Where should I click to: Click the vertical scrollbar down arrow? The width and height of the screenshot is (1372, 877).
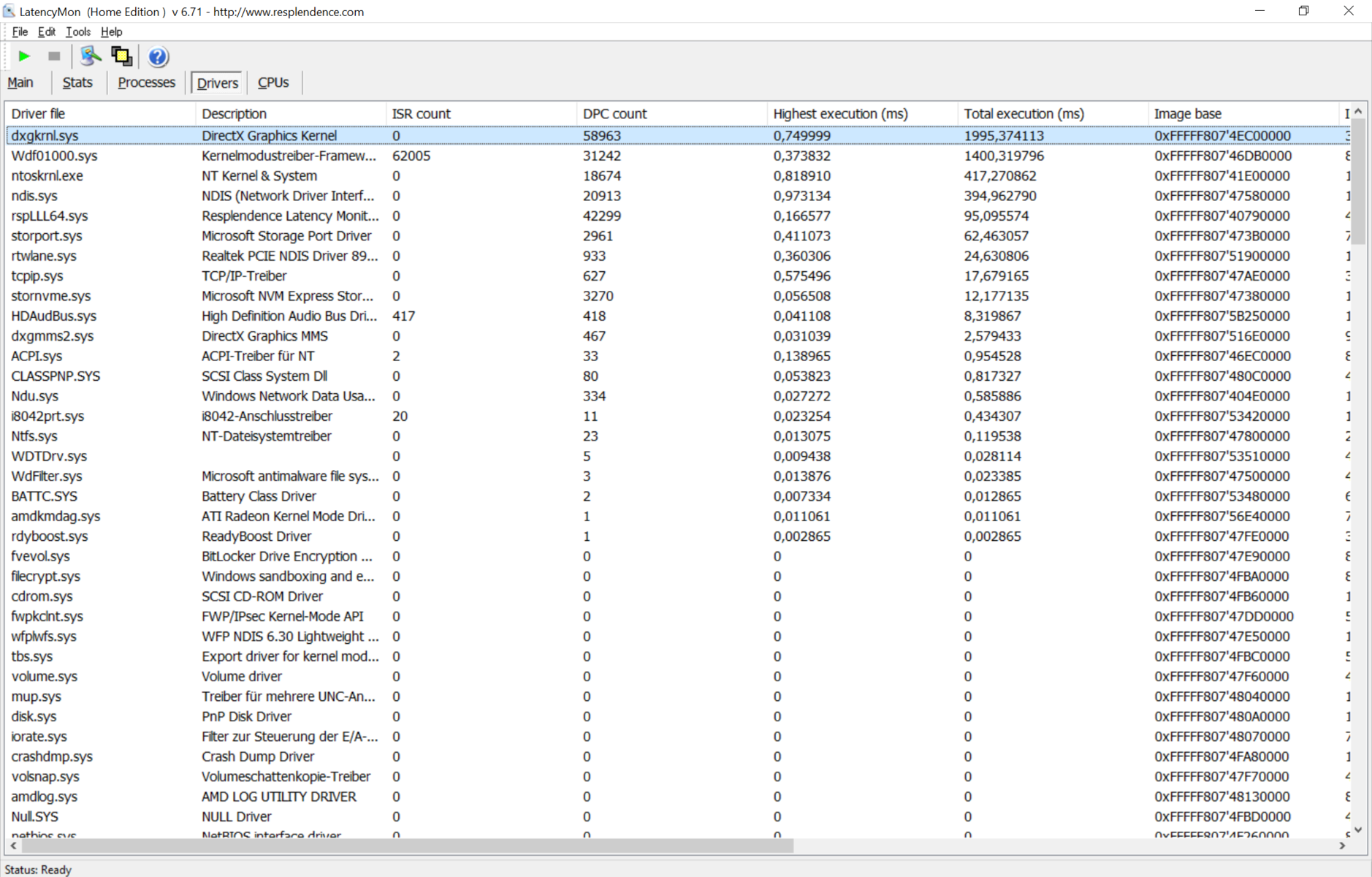point(1358,829)
